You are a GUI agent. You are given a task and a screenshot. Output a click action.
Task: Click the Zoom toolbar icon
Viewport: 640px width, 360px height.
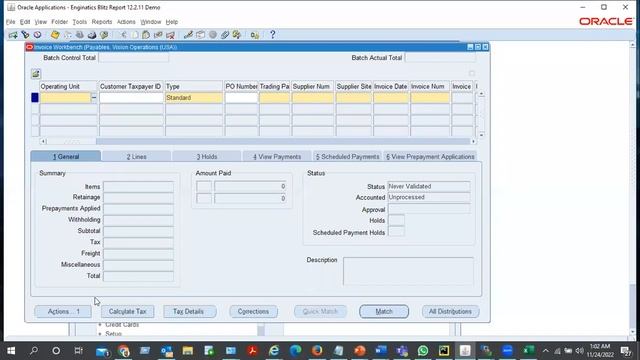click(x=200, y=35)
